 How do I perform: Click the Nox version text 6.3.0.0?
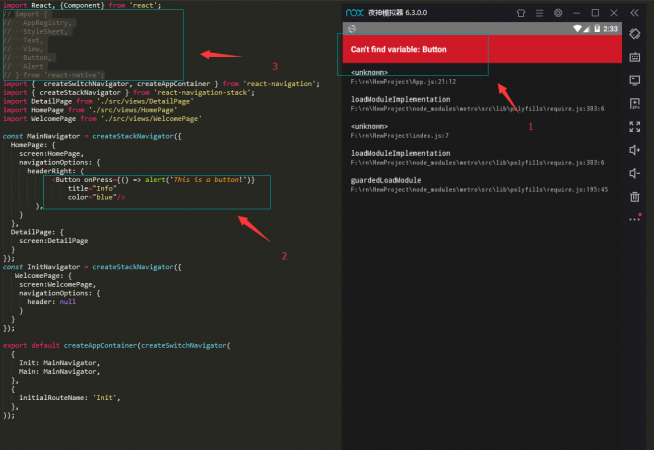click(416, 13)
